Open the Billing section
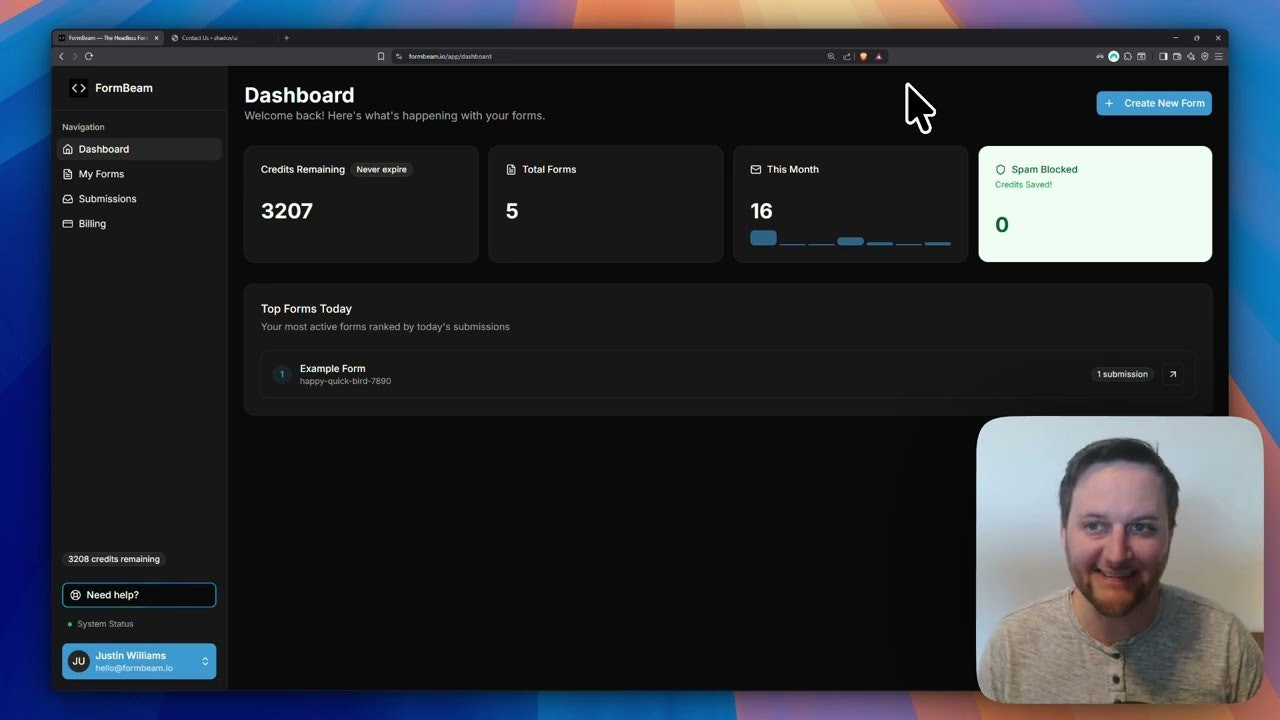This screenshot has height=720, width=1280. click(139, 224)
